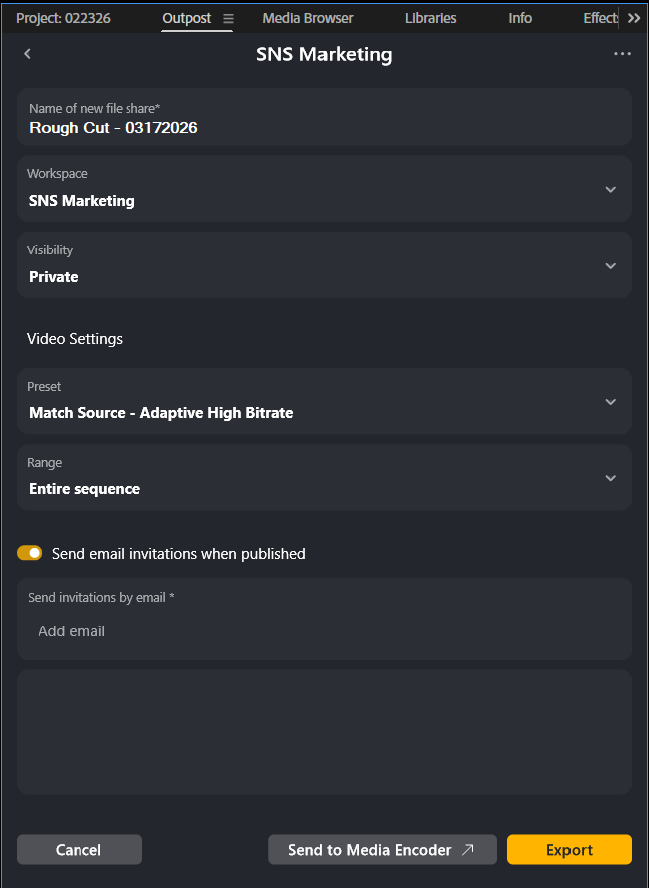
Task: Expand the Preset dropdown
Action: (x=610, y=401)
